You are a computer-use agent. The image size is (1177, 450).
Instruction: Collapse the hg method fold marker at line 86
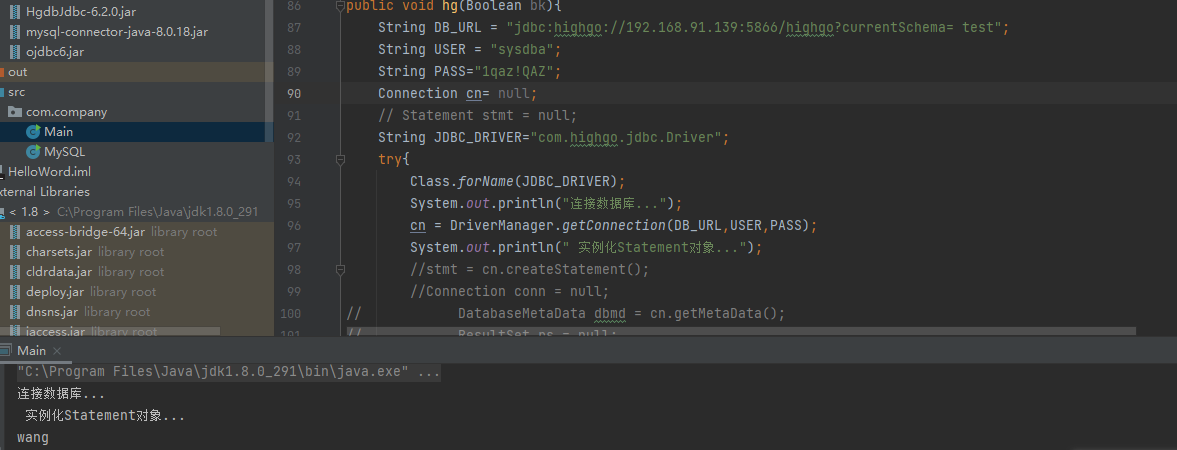click(340, 6)
